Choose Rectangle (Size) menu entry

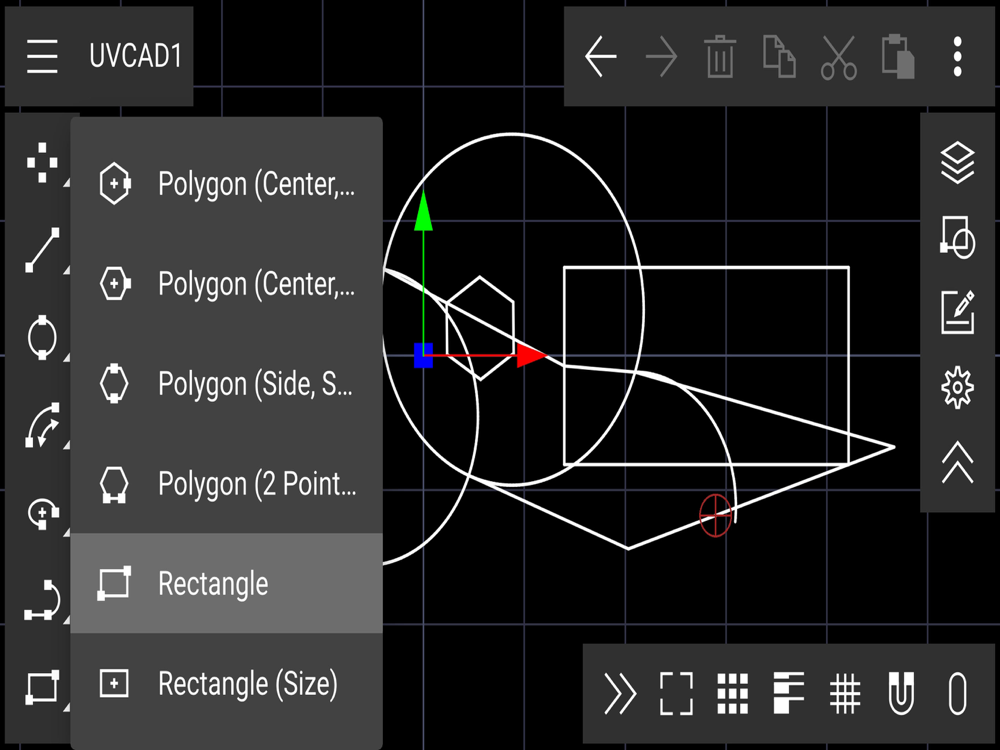[x=226, y=684]
